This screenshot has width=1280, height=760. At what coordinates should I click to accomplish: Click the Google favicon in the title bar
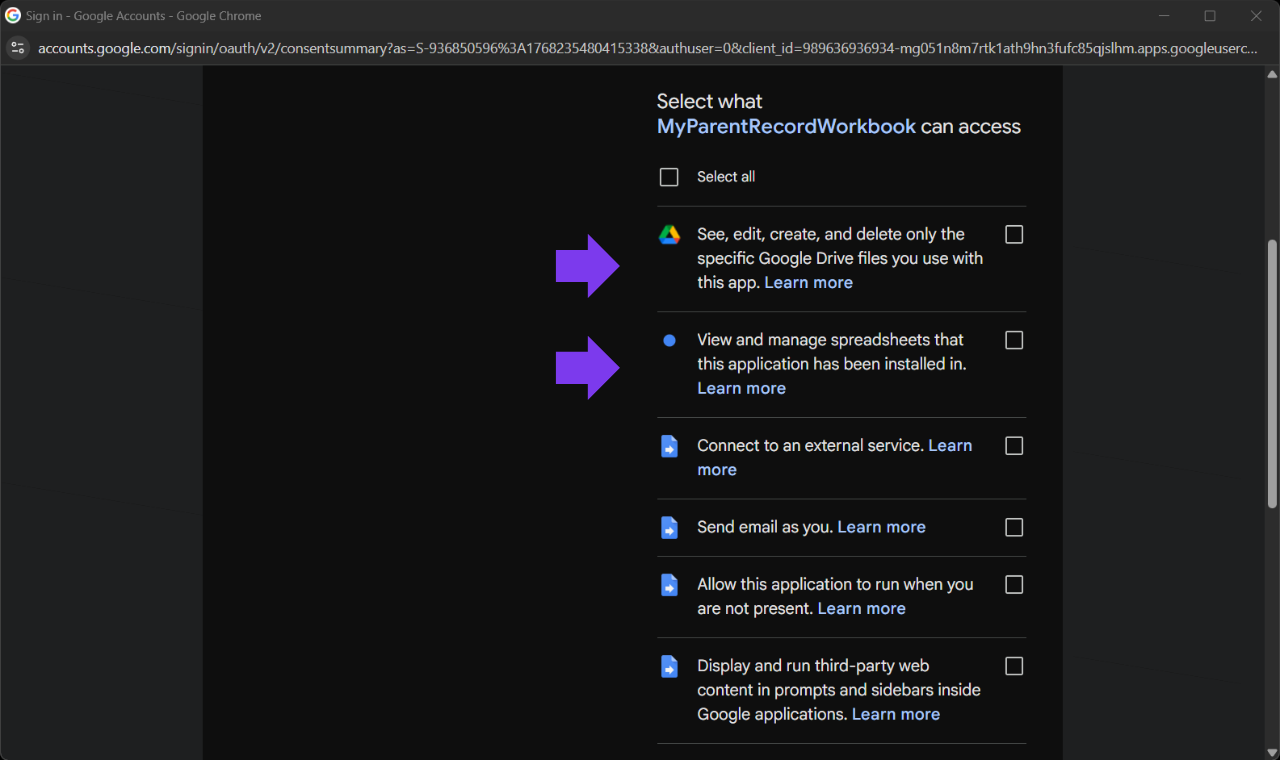pyautogui.click(x=13, y=16)
